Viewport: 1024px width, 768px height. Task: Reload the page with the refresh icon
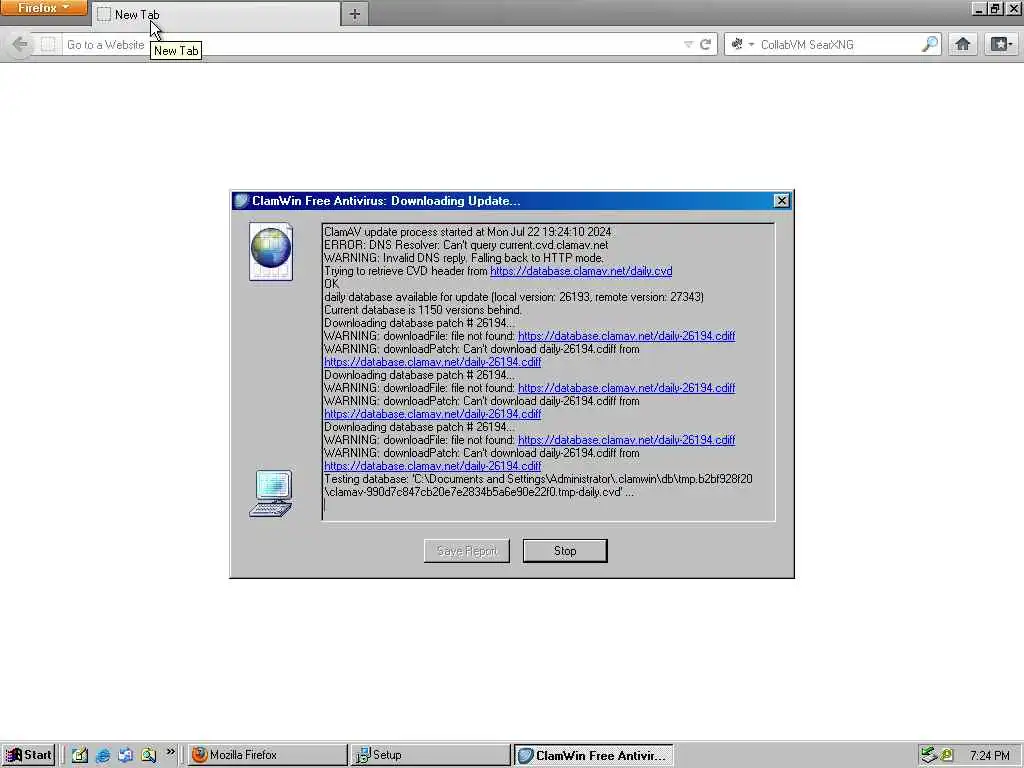coord(705,44)
